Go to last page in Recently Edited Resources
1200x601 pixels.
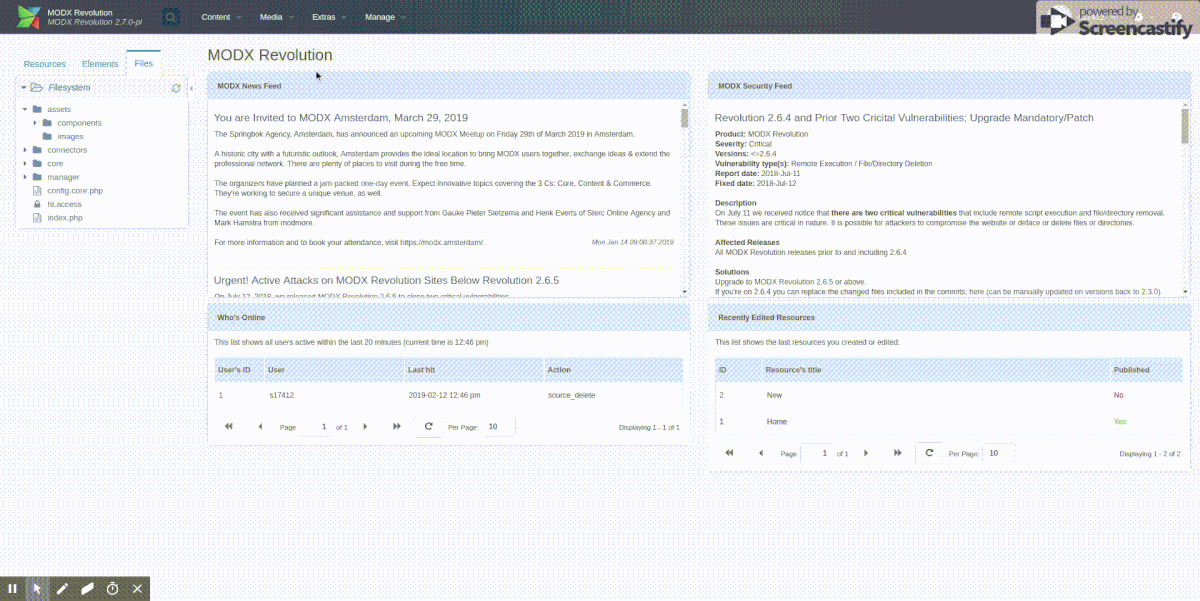898,453
